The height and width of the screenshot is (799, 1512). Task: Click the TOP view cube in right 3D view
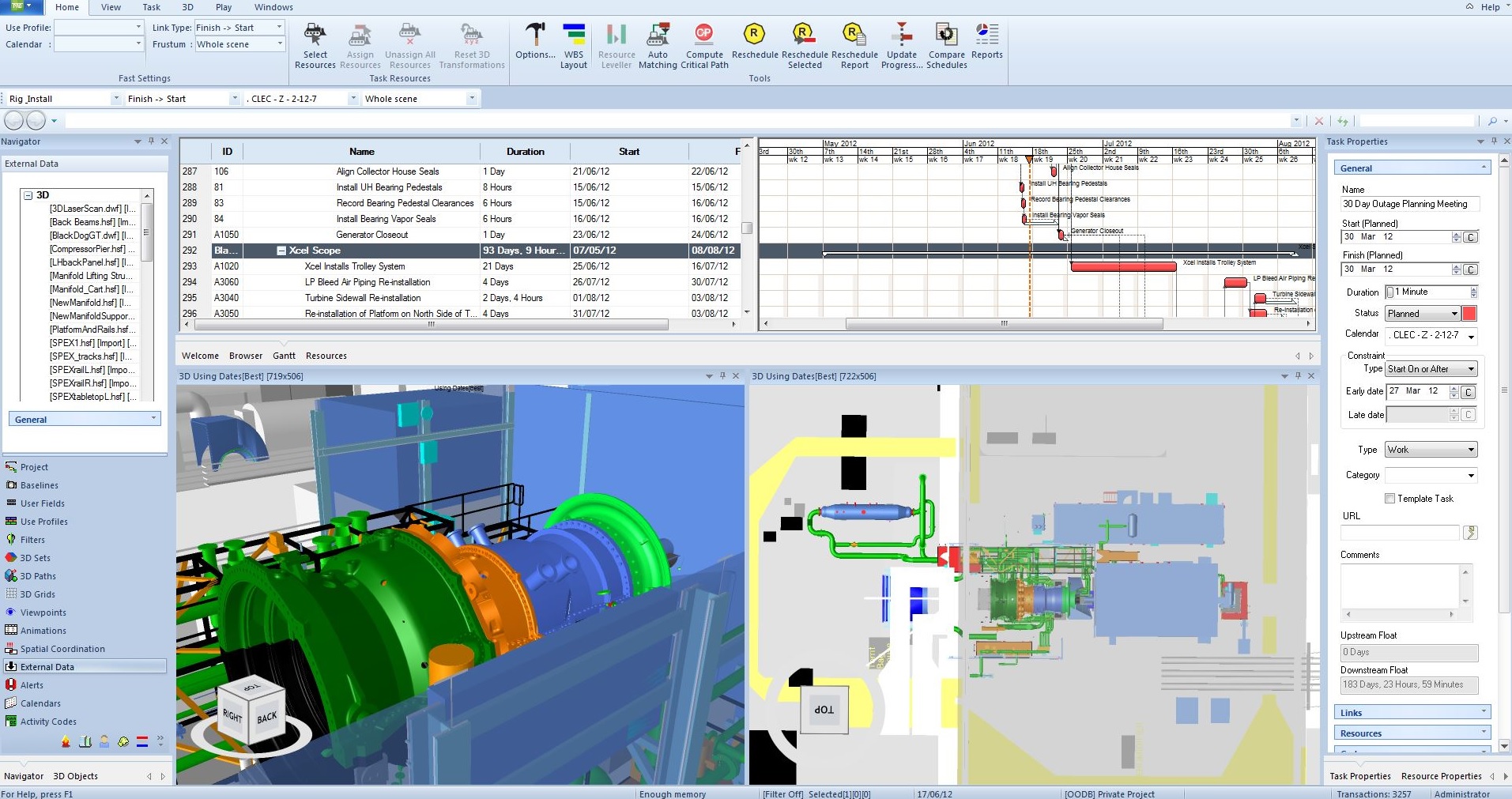click(x=824, y=709)
